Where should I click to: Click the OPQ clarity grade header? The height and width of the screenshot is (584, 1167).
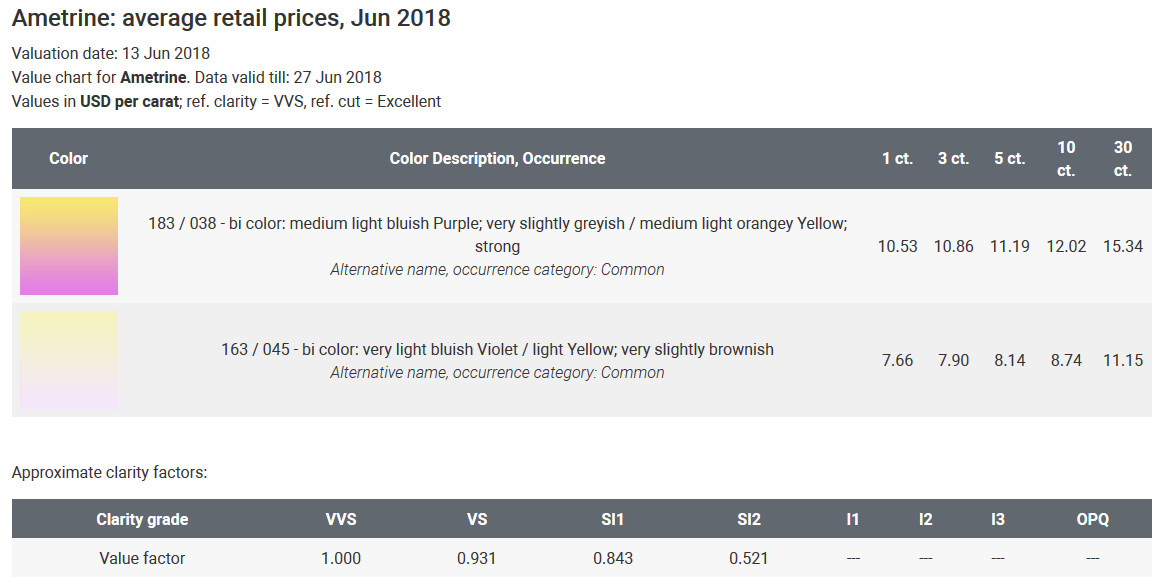pos(1093,519)
